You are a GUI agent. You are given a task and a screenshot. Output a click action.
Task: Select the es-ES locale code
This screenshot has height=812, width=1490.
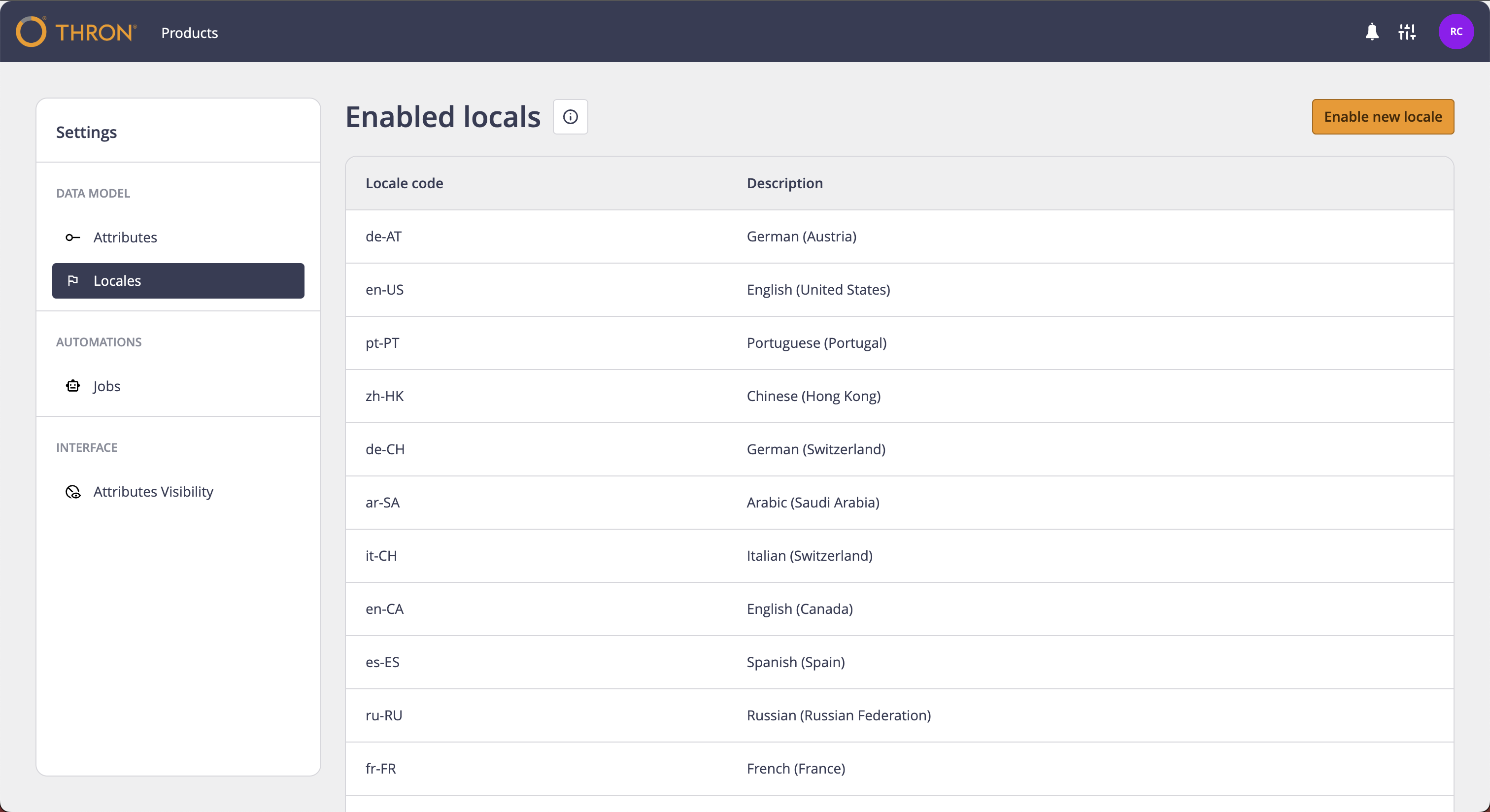[382, 662]
